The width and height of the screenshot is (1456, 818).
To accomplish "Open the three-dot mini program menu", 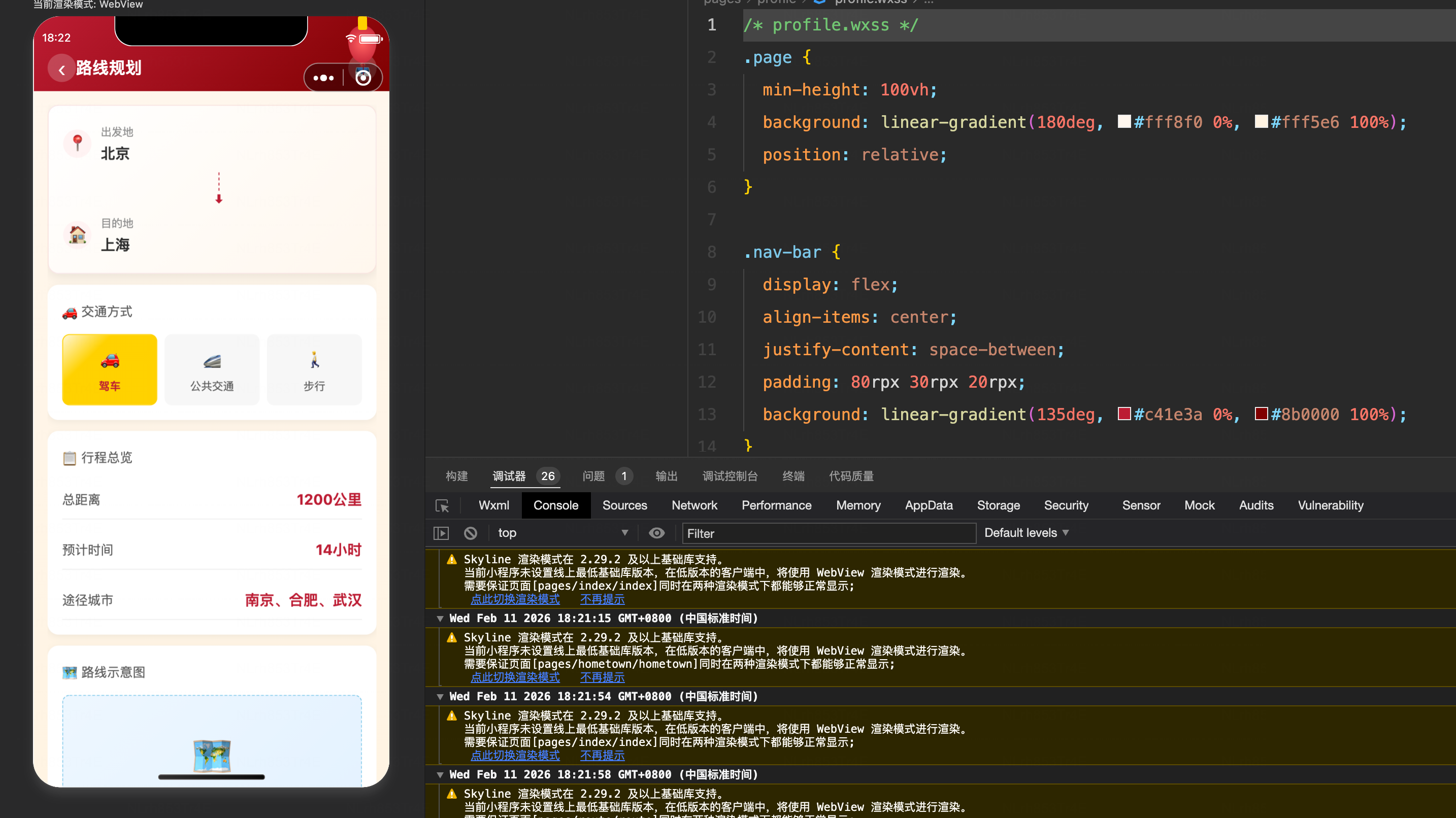I will point(323,78).
